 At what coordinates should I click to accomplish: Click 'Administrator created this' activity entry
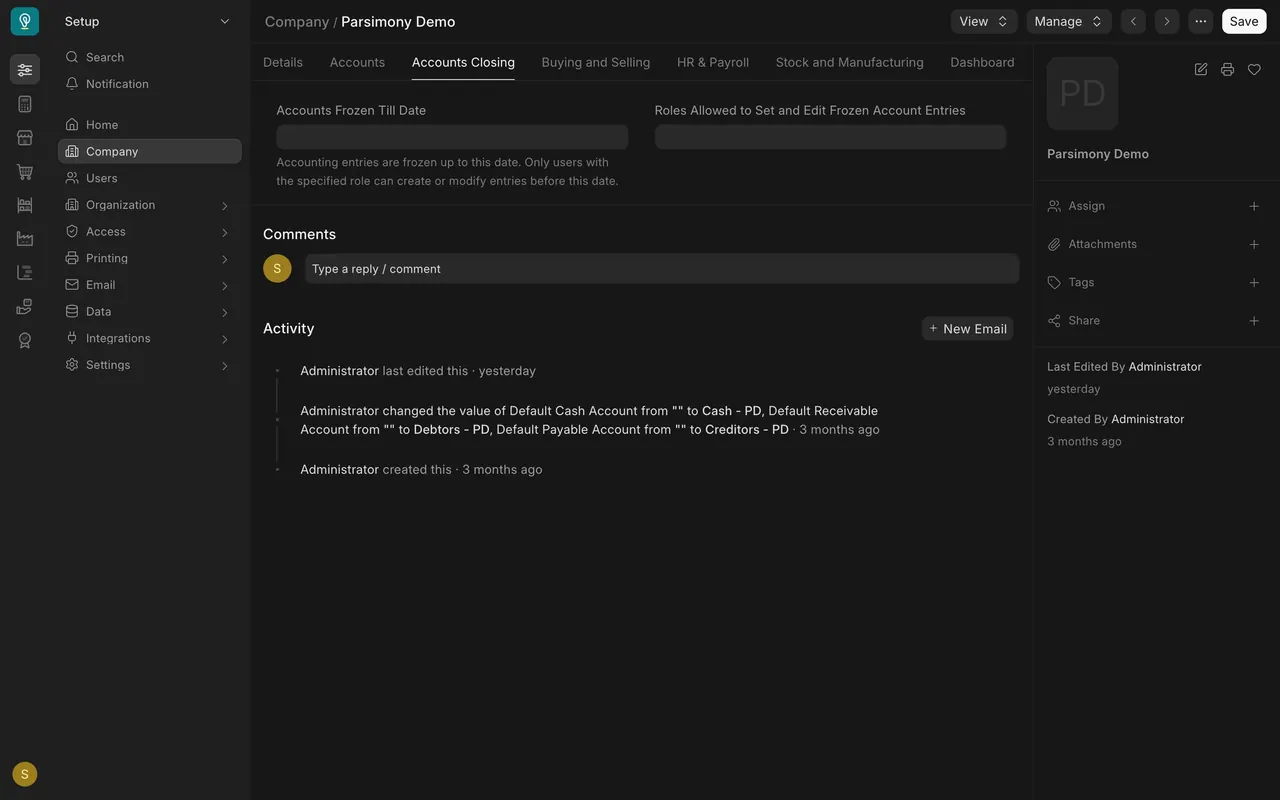tap(421, 470)
